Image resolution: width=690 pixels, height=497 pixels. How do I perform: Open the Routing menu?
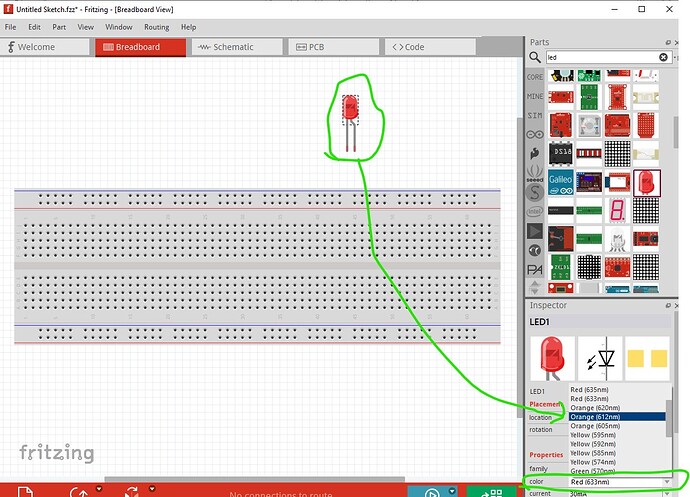click(157, 27)
